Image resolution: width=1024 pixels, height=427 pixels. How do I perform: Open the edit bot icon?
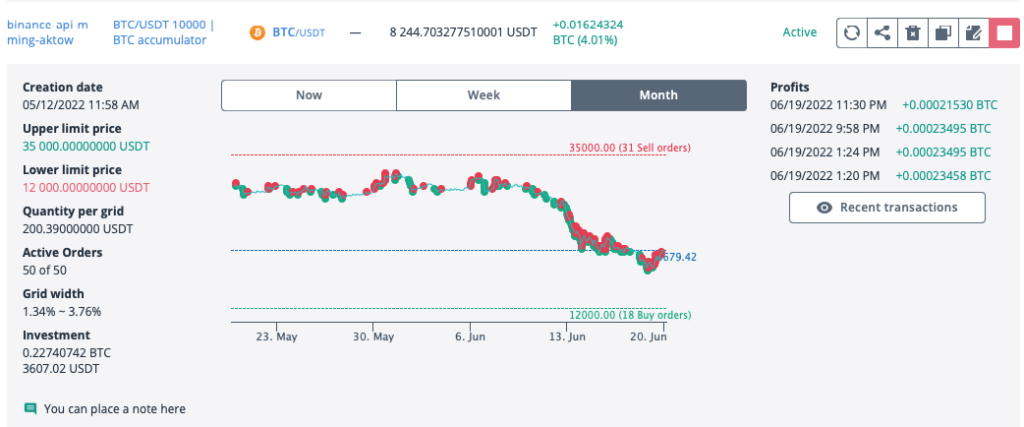click(x=971, y=32)
